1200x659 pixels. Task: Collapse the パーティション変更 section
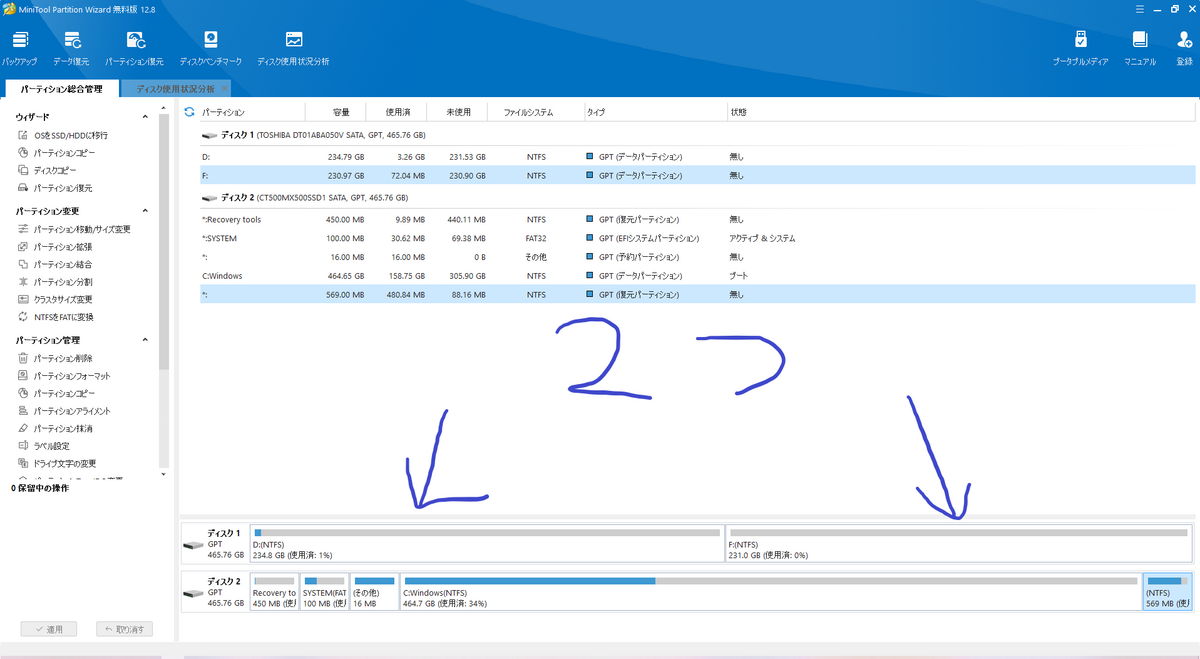pos(146,211)
